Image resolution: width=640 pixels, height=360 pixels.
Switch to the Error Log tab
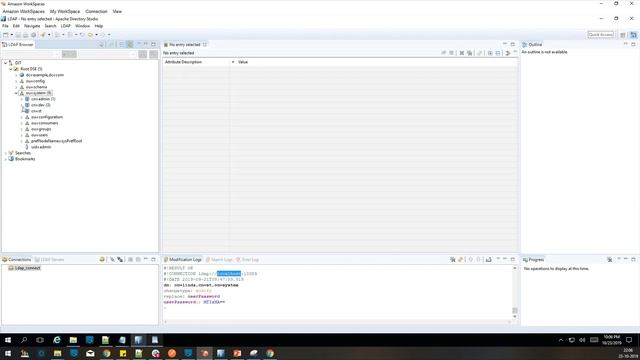point(247,260)
